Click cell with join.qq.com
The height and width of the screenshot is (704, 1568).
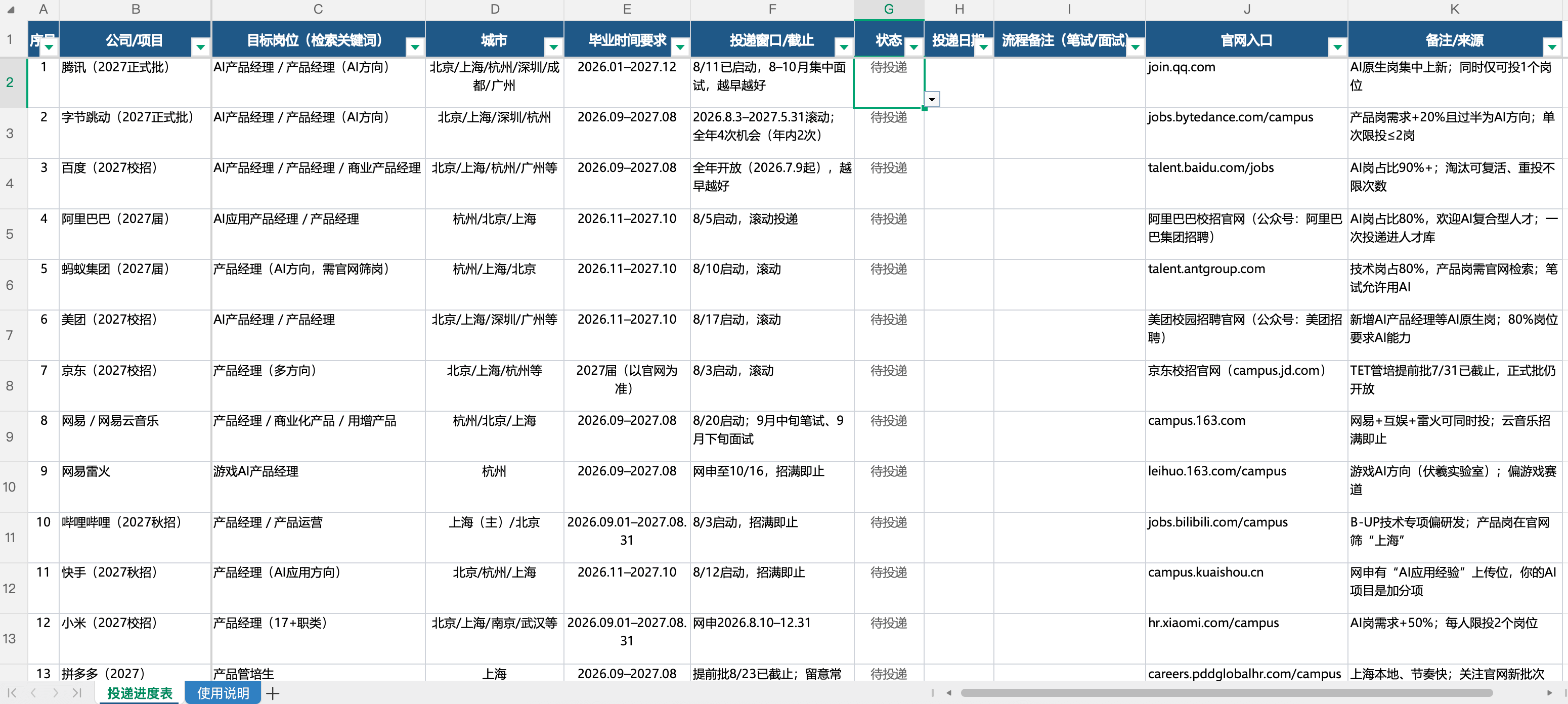coord(1247,83)
